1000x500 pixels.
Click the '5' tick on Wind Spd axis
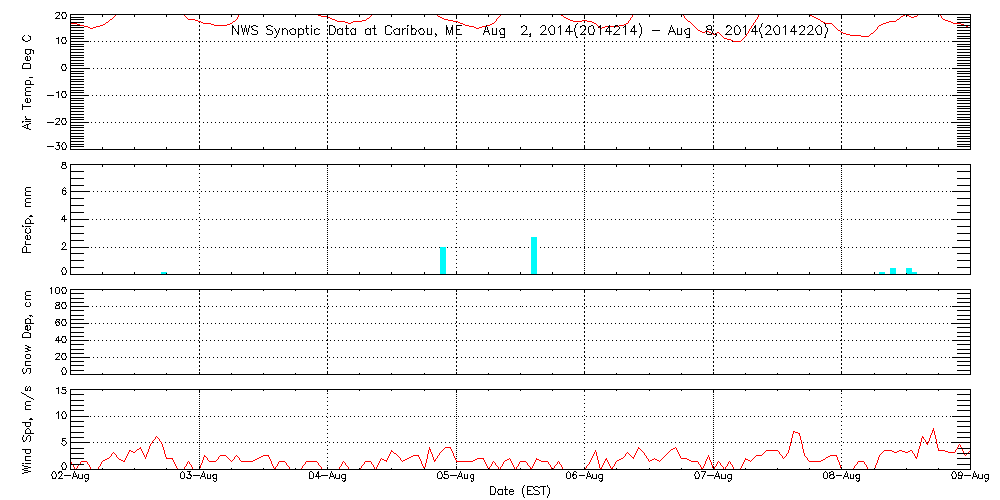point(63,441)
